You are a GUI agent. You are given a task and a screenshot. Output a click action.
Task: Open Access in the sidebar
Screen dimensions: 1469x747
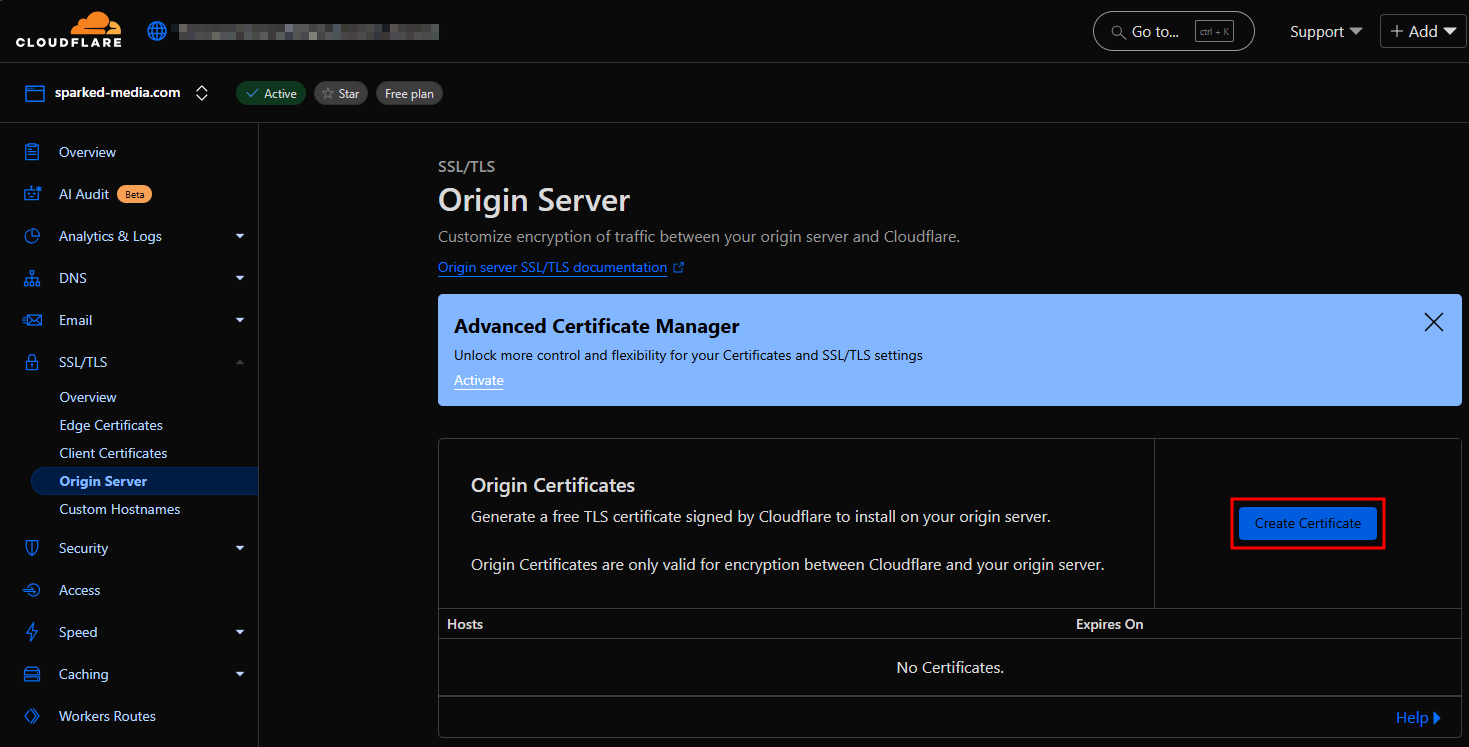80,590
